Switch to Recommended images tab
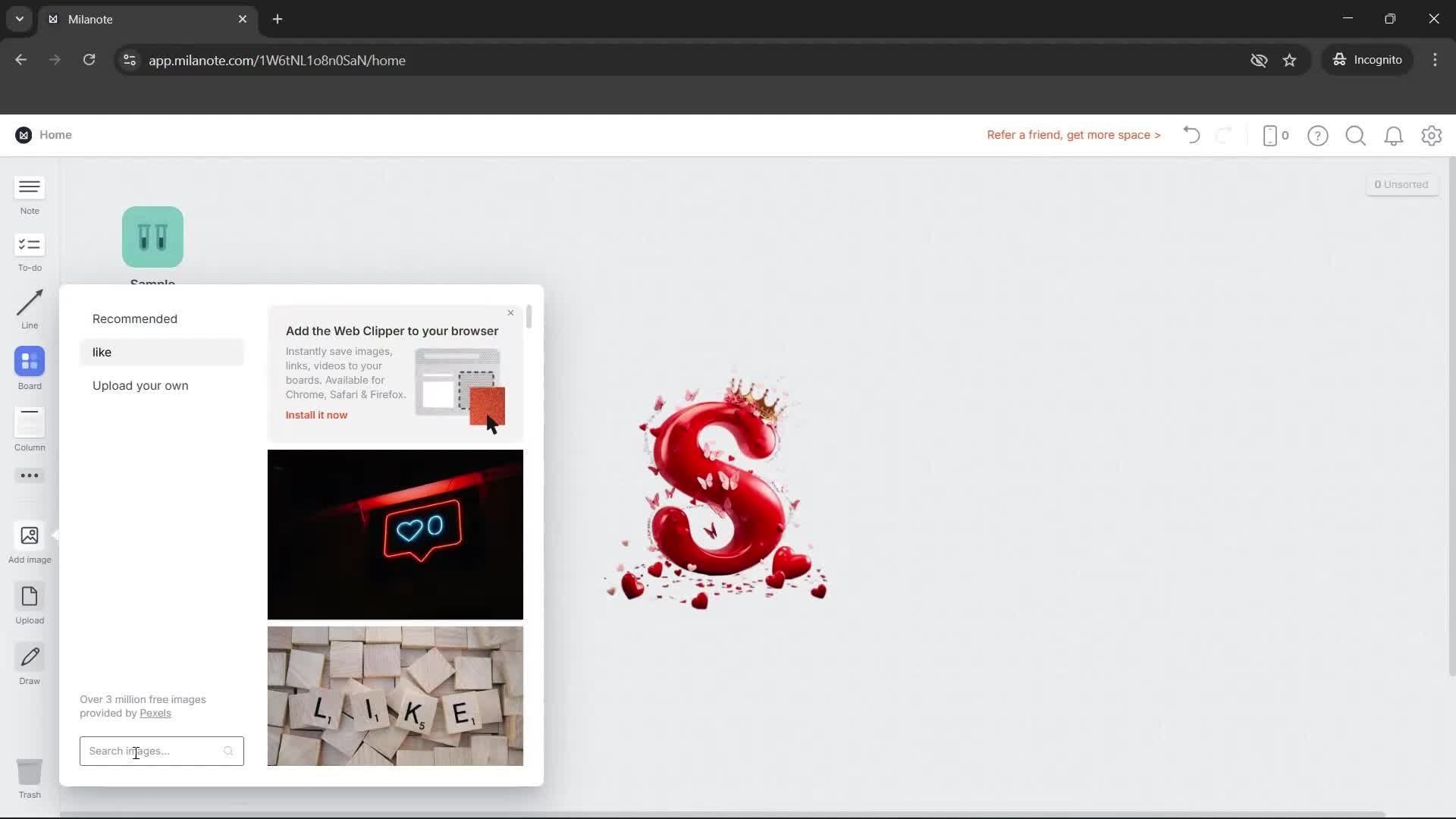The width and height of the screenshot is (1456, 819). (135, 318)
